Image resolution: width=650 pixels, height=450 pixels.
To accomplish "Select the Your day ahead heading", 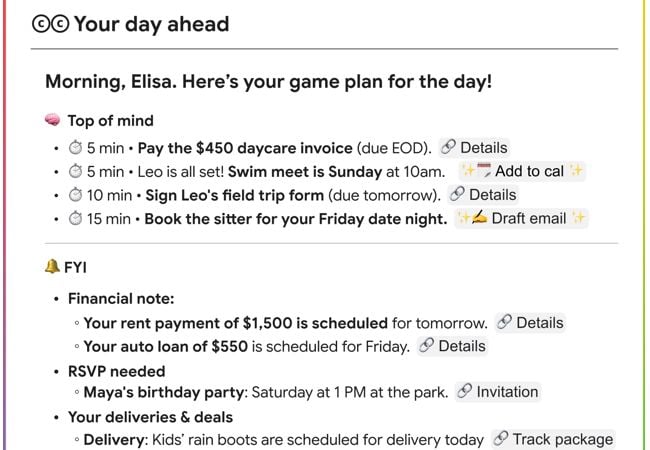I will pyautogui.click(x=151, y=24).
